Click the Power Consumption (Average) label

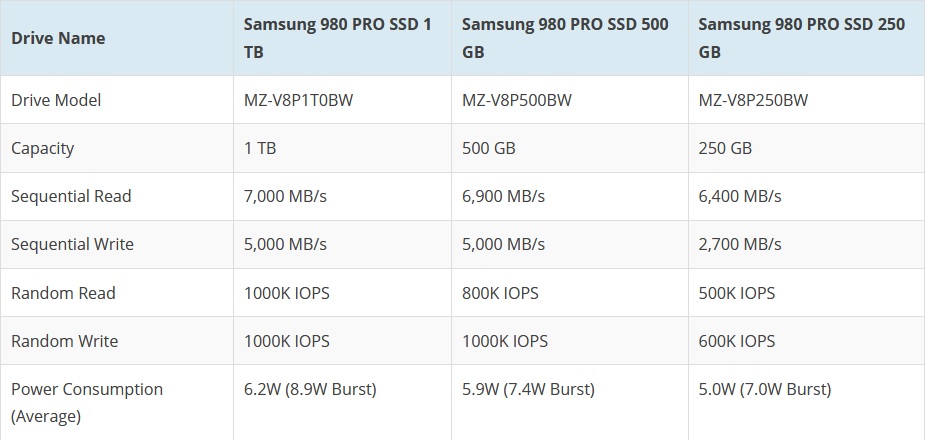click(x=87, y=401)
